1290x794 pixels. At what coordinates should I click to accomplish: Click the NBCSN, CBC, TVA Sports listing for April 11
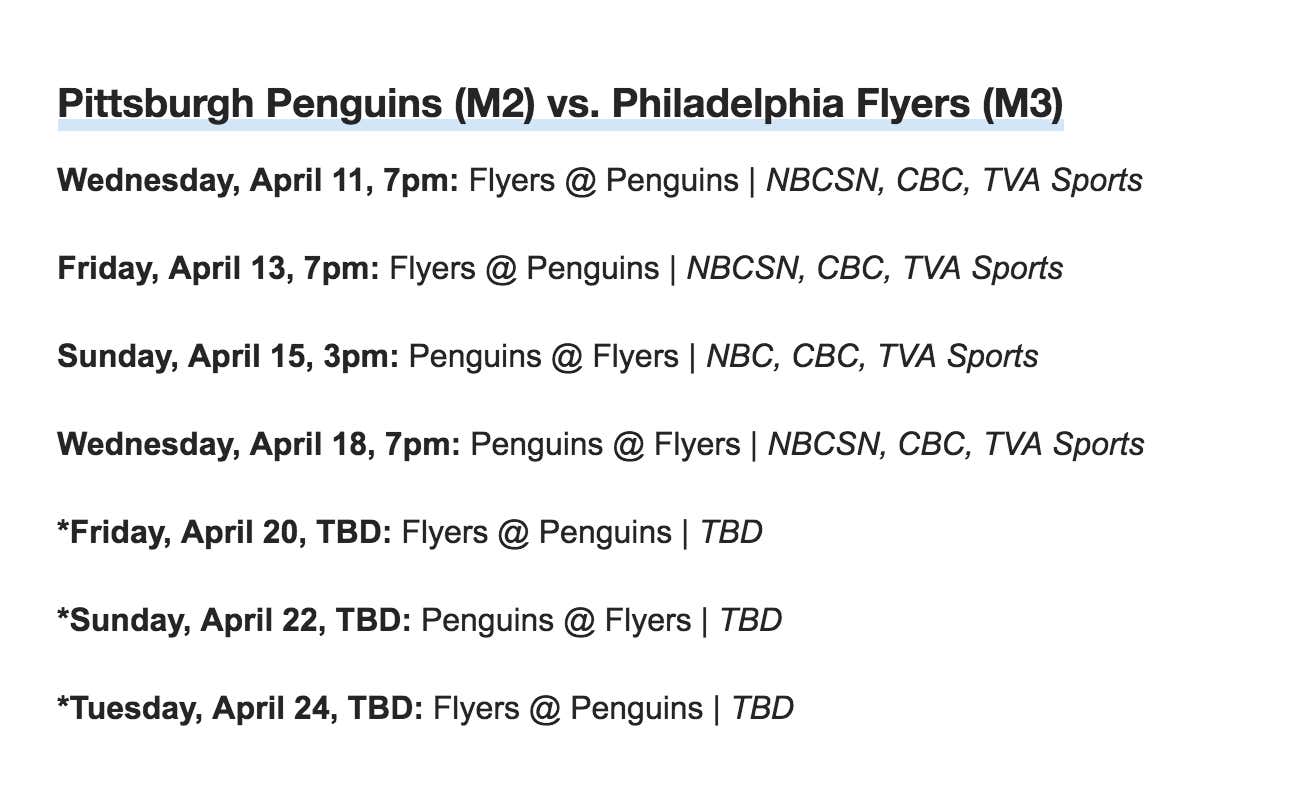[954, 181]
